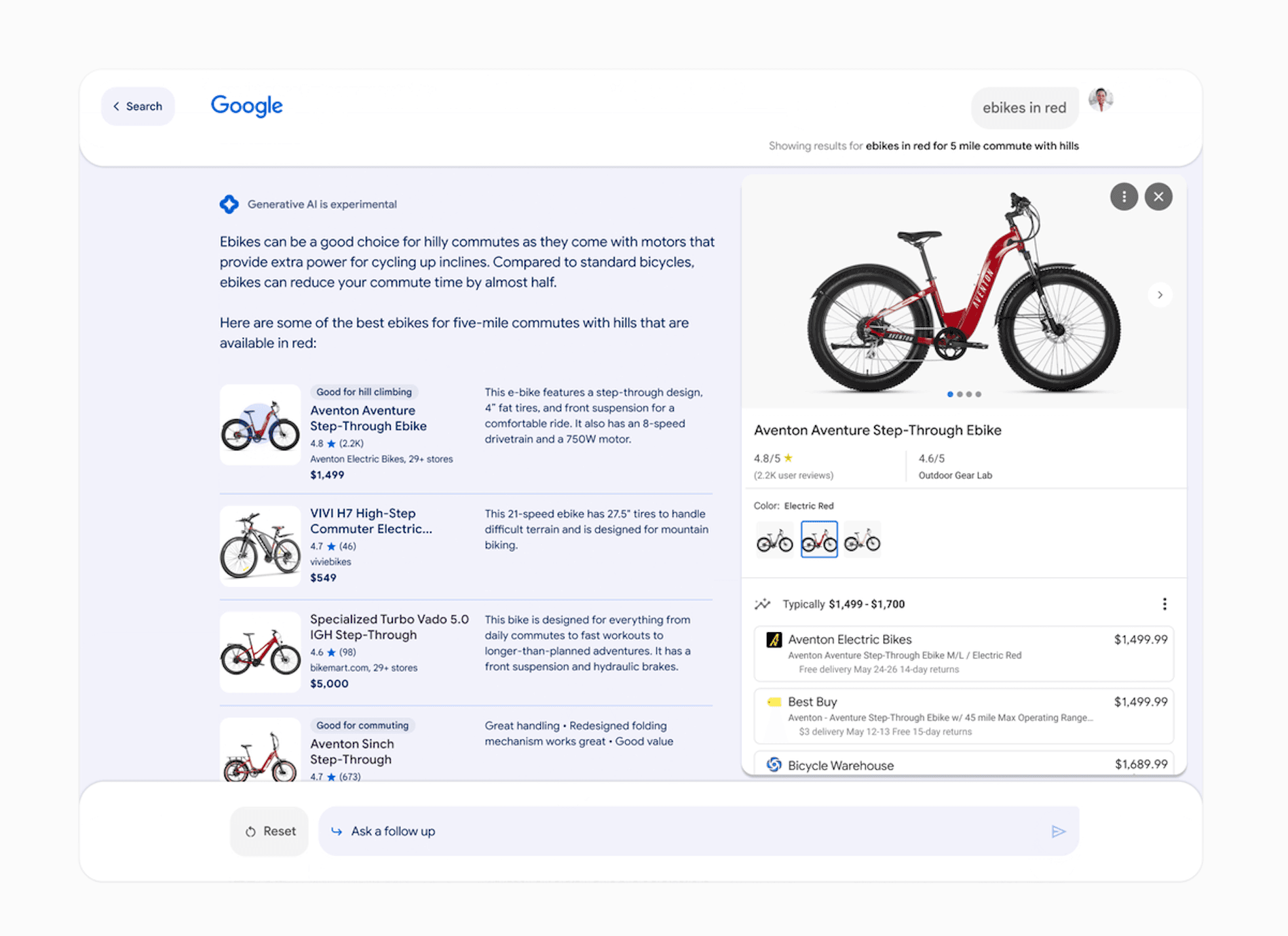The width and height of the screenshot is (1288, 936).
Task: Advance the bike image carousel with the right chevron
Action: pyautogui.click(x=1160, y=294)
